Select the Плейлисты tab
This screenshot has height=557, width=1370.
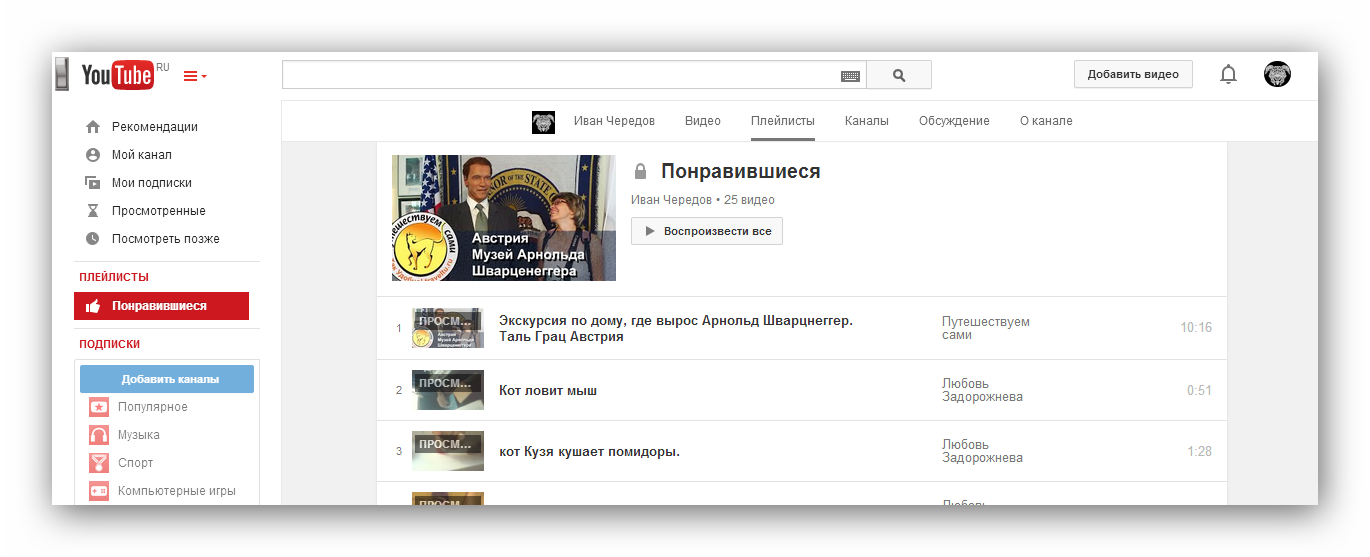tap(783, 121)
